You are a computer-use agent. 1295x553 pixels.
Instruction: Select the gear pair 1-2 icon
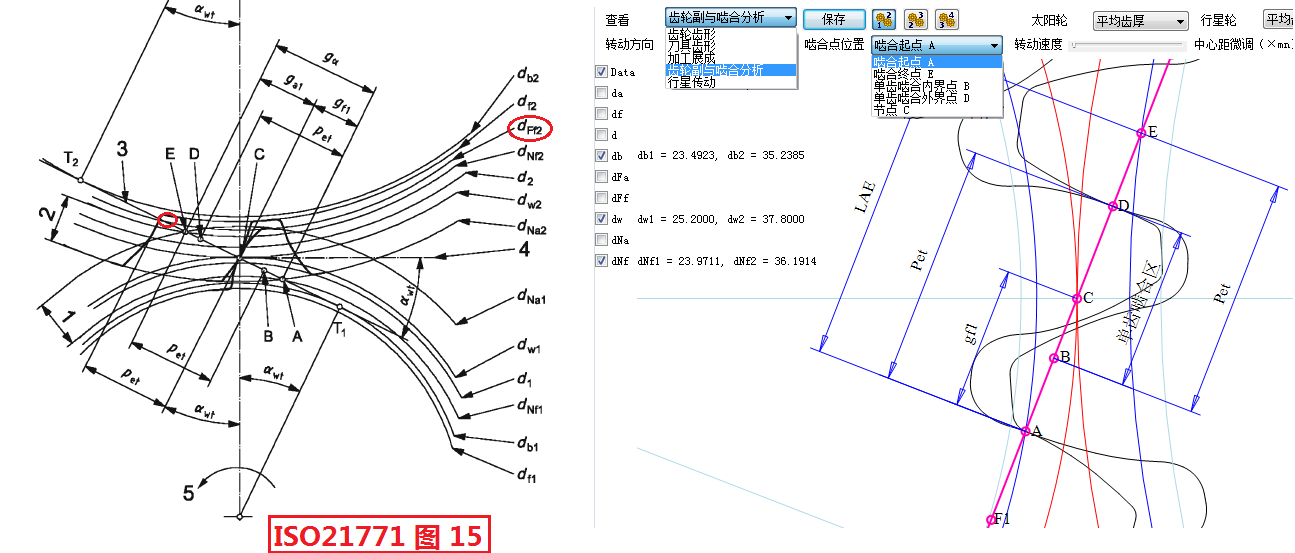coord(883,19)
